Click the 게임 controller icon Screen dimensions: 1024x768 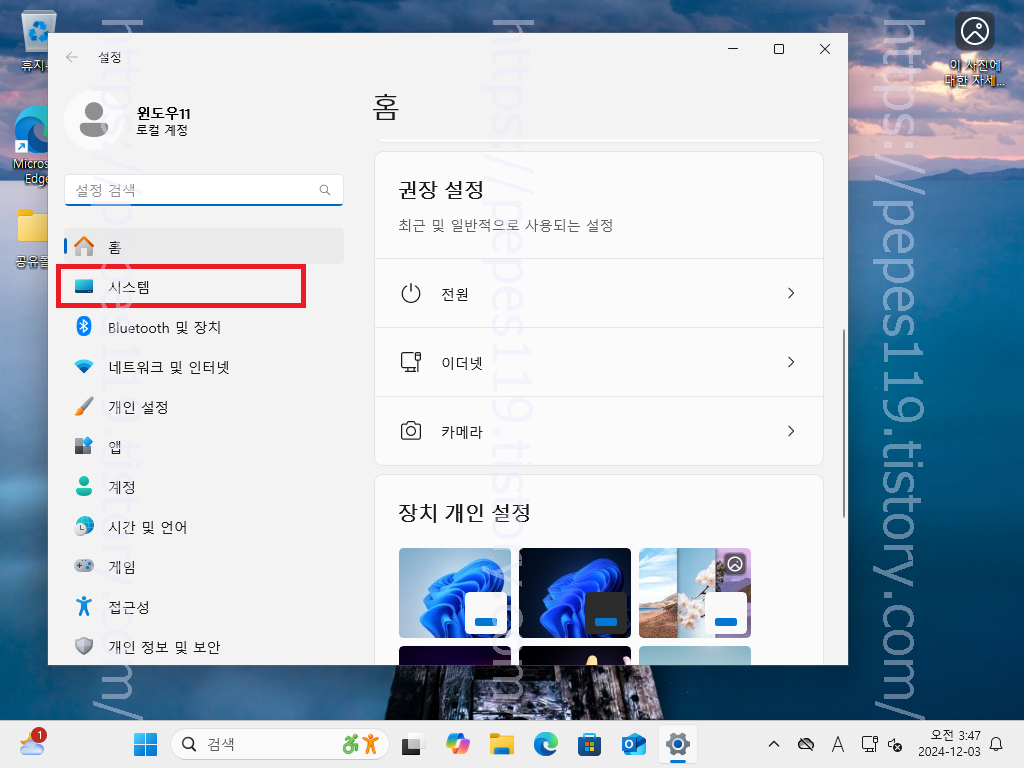point(84,566)
